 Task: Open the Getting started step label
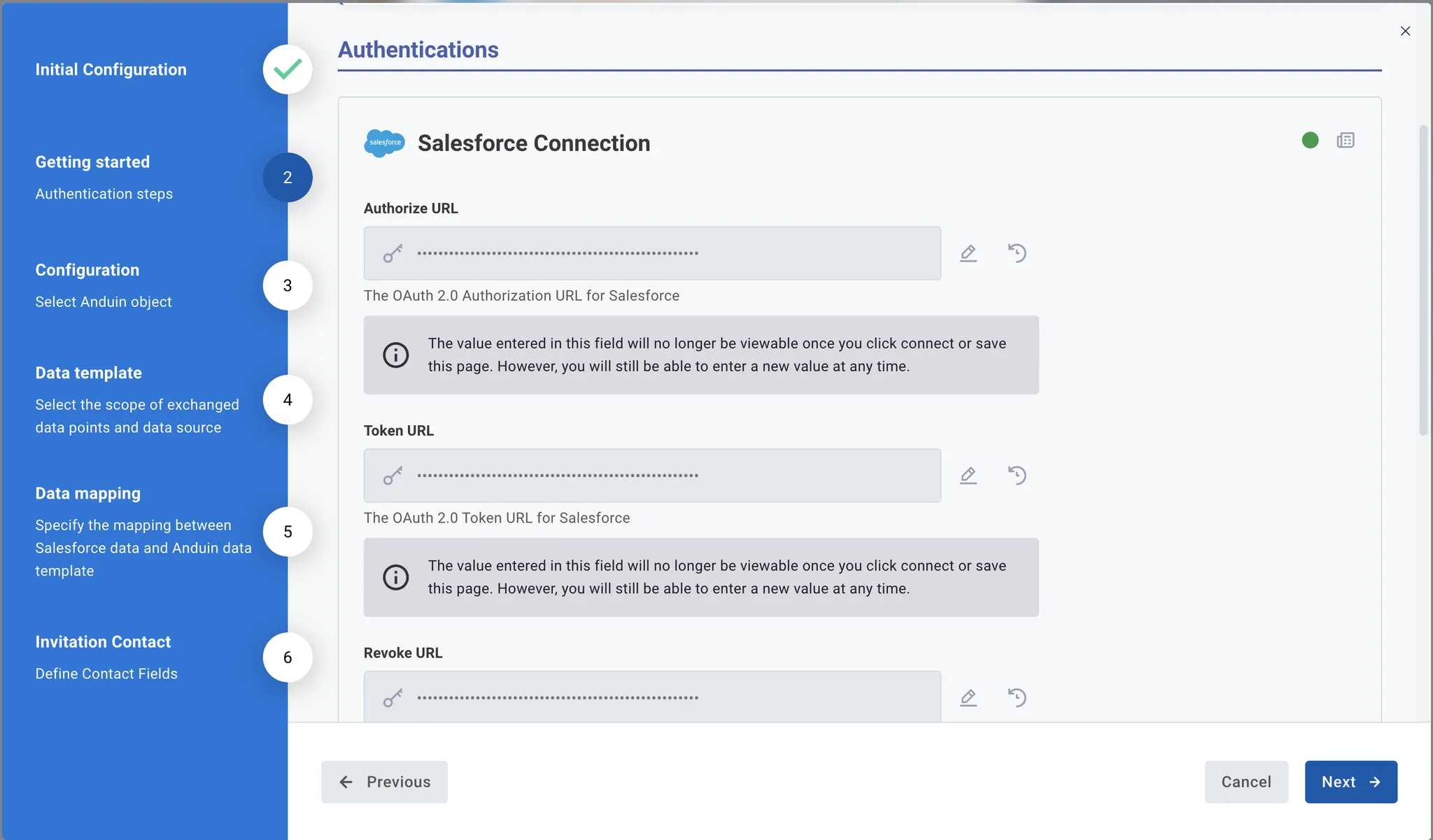point(92,162)
